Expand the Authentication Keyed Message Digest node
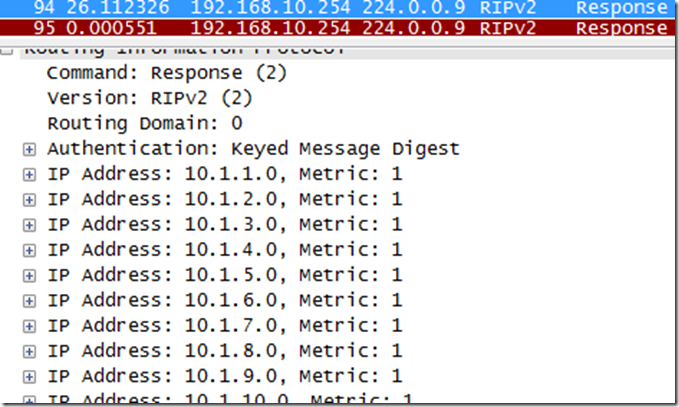This screenshot has height=407, width=679. pyautogui.click(x=28, y=149)
